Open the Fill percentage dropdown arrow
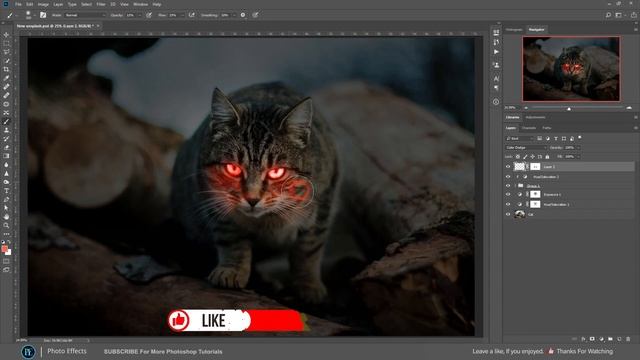Screen dimensions: 640x360 578,157
